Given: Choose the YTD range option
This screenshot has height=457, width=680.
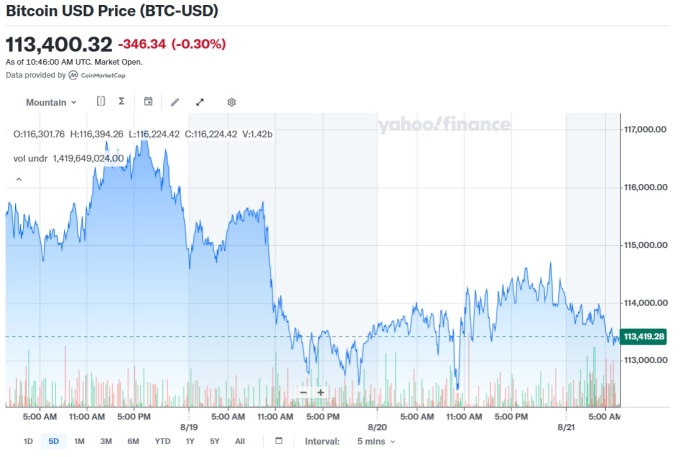Looking at the screenshot, I should (162, 441).
